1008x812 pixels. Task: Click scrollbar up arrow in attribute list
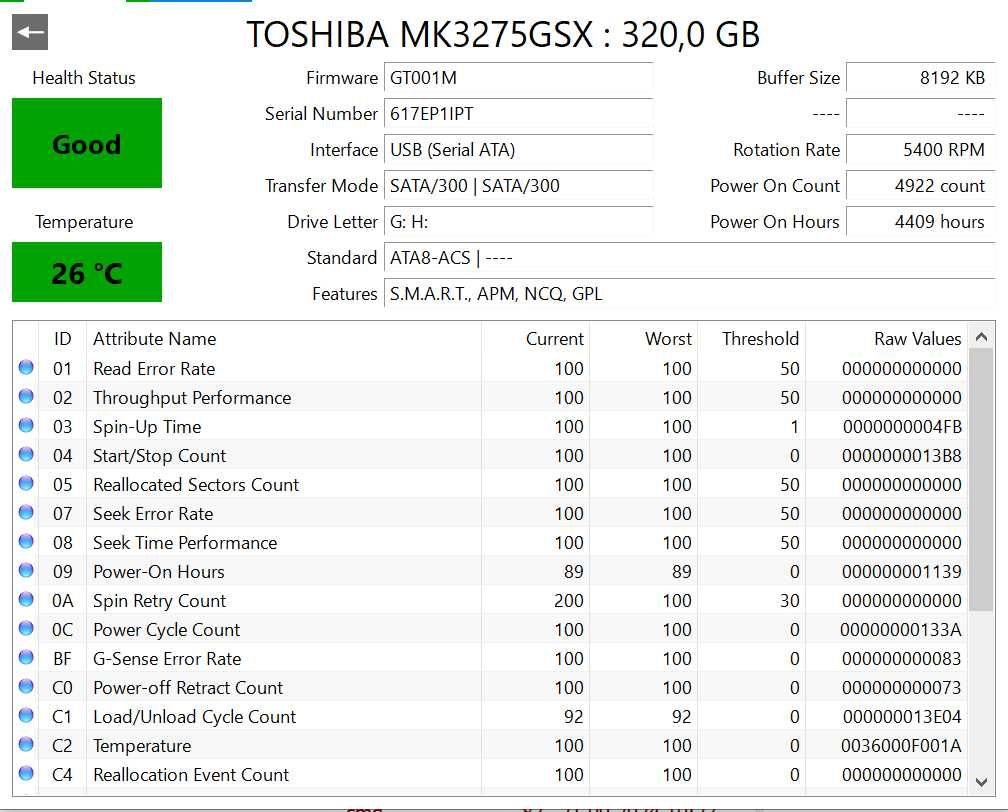981,337
